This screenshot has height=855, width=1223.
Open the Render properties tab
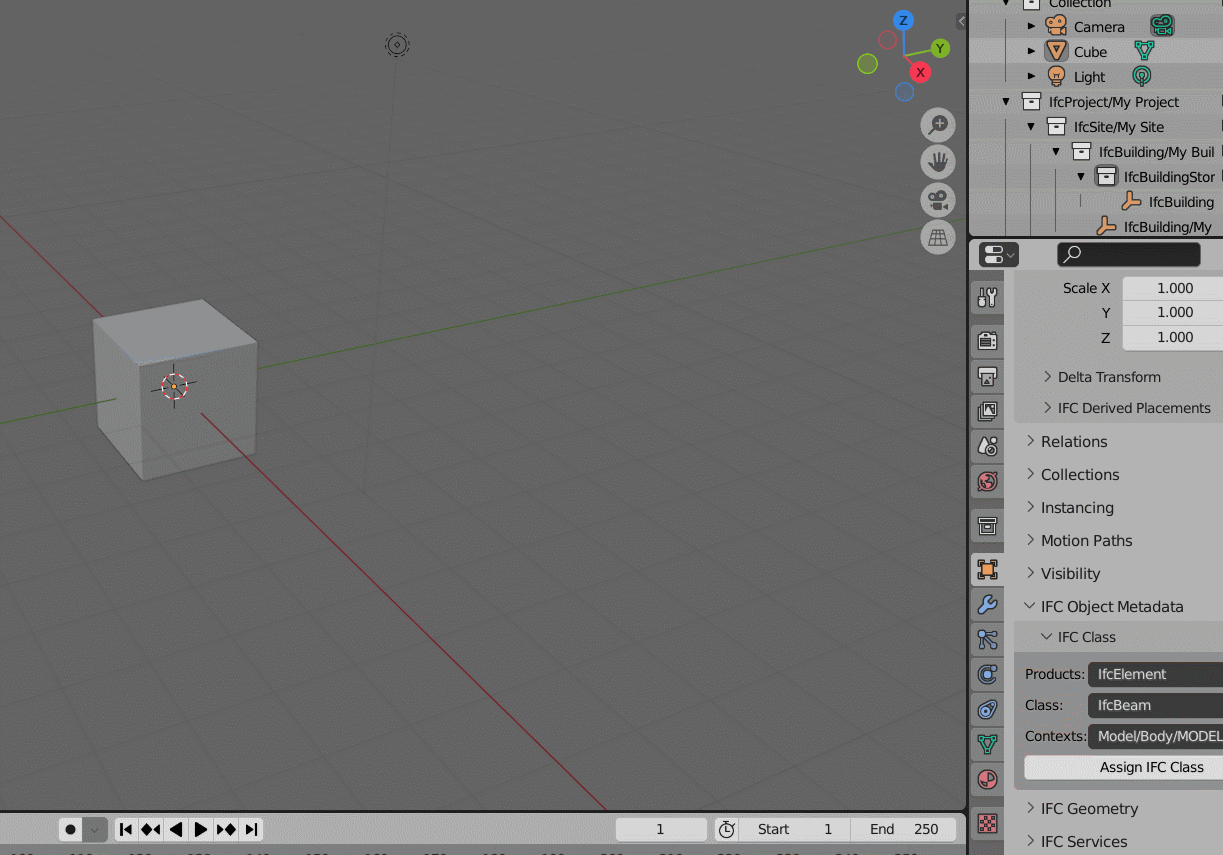(987, 340)
